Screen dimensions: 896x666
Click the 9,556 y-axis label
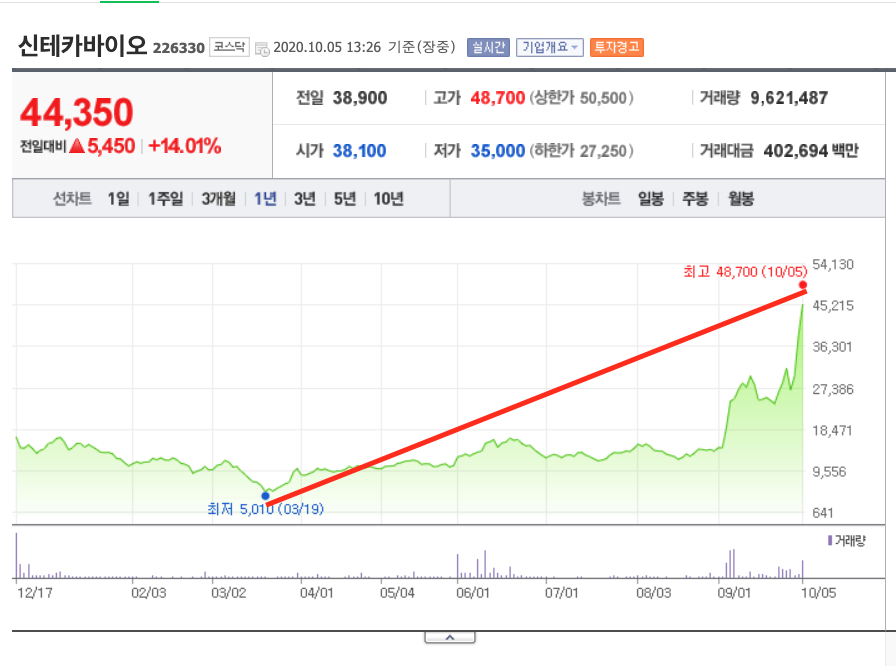829,472
